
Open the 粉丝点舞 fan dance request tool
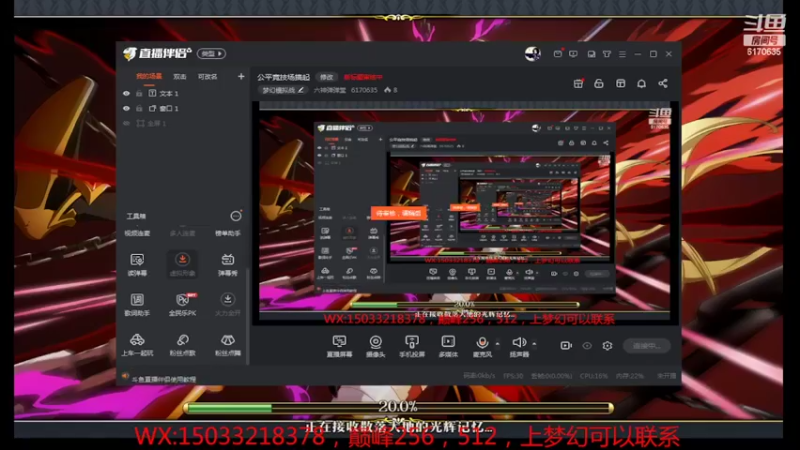click(228, 345)
